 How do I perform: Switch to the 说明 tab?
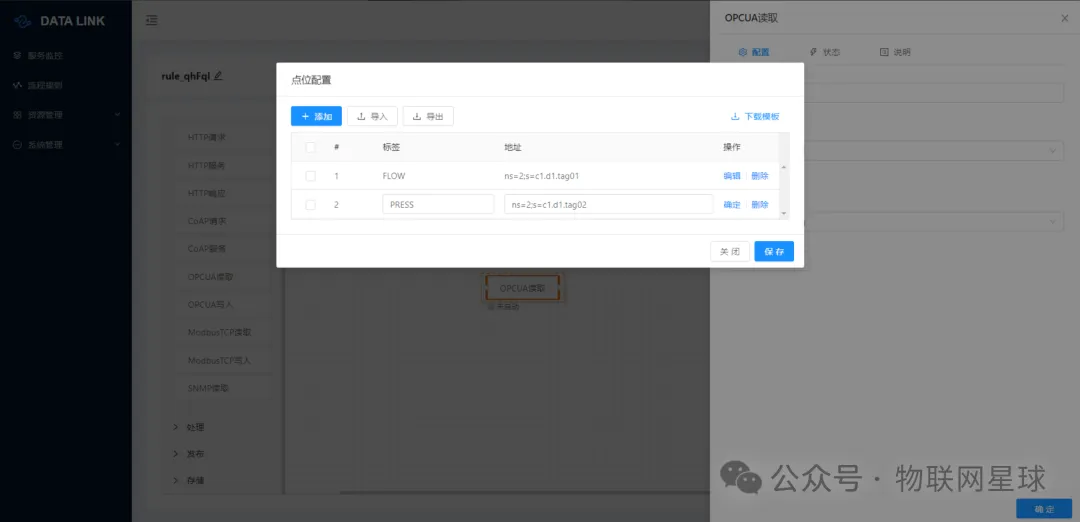tap(895, 52)
